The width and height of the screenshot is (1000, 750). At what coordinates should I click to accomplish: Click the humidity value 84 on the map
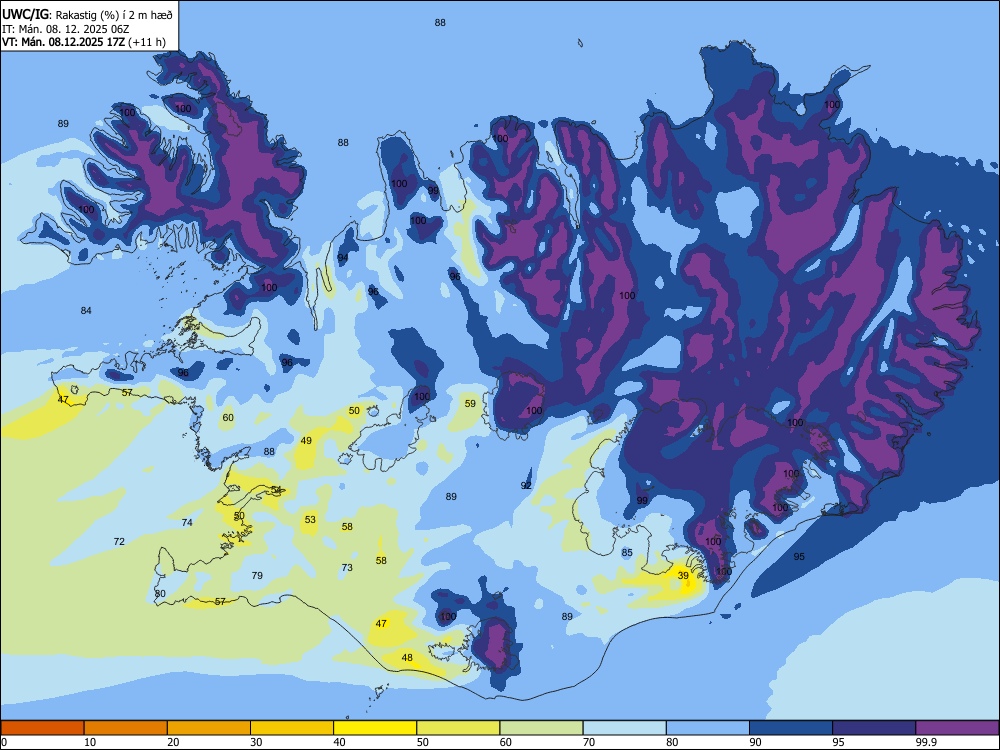(86, 311)
